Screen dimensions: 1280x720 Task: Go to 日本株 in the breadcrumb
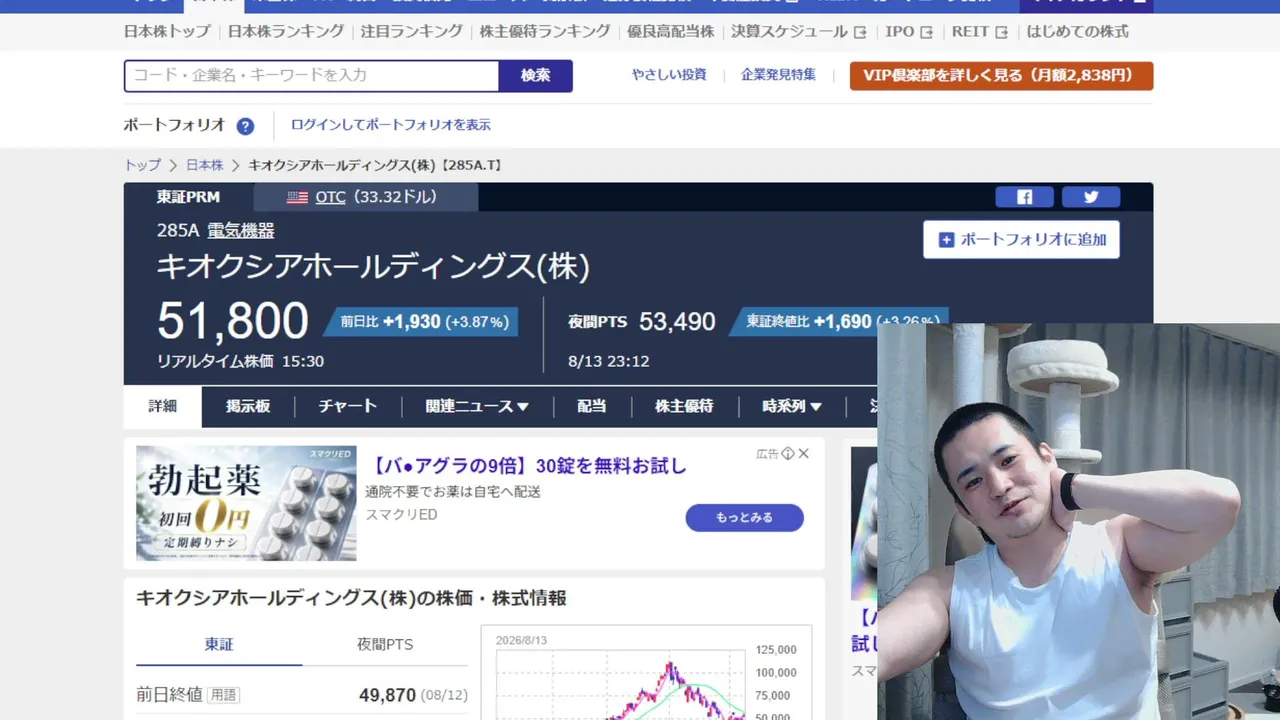pos(205,165)
